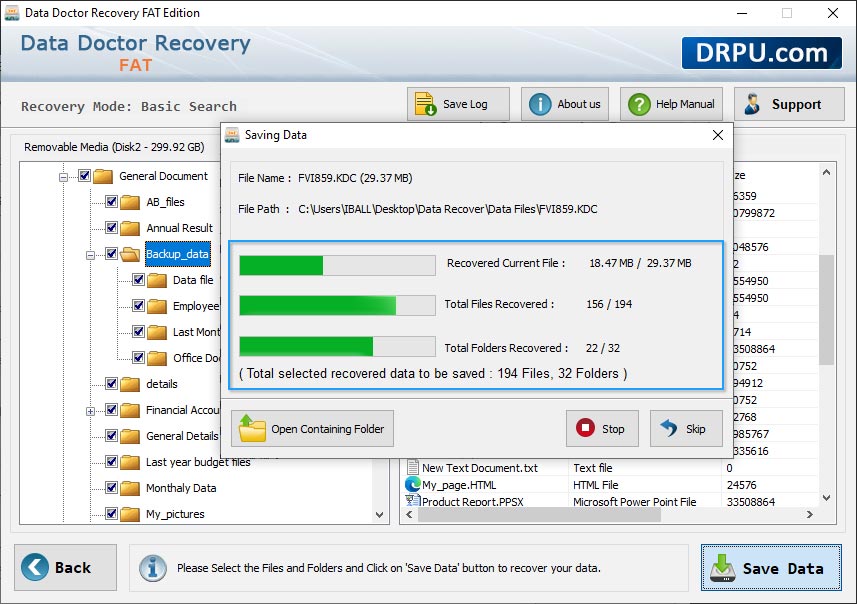Click the Support button
Screen dimensions: 857x604
tap(789, 104)
